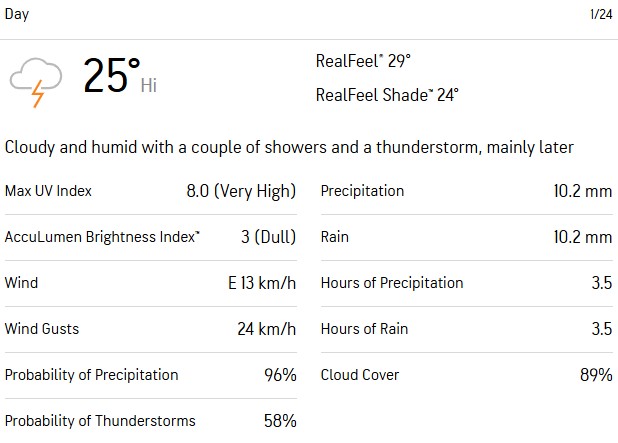This screenshot has height=443, width=618.
Task: Click the E 13 km/h wind value
Action: pos(262,283)
